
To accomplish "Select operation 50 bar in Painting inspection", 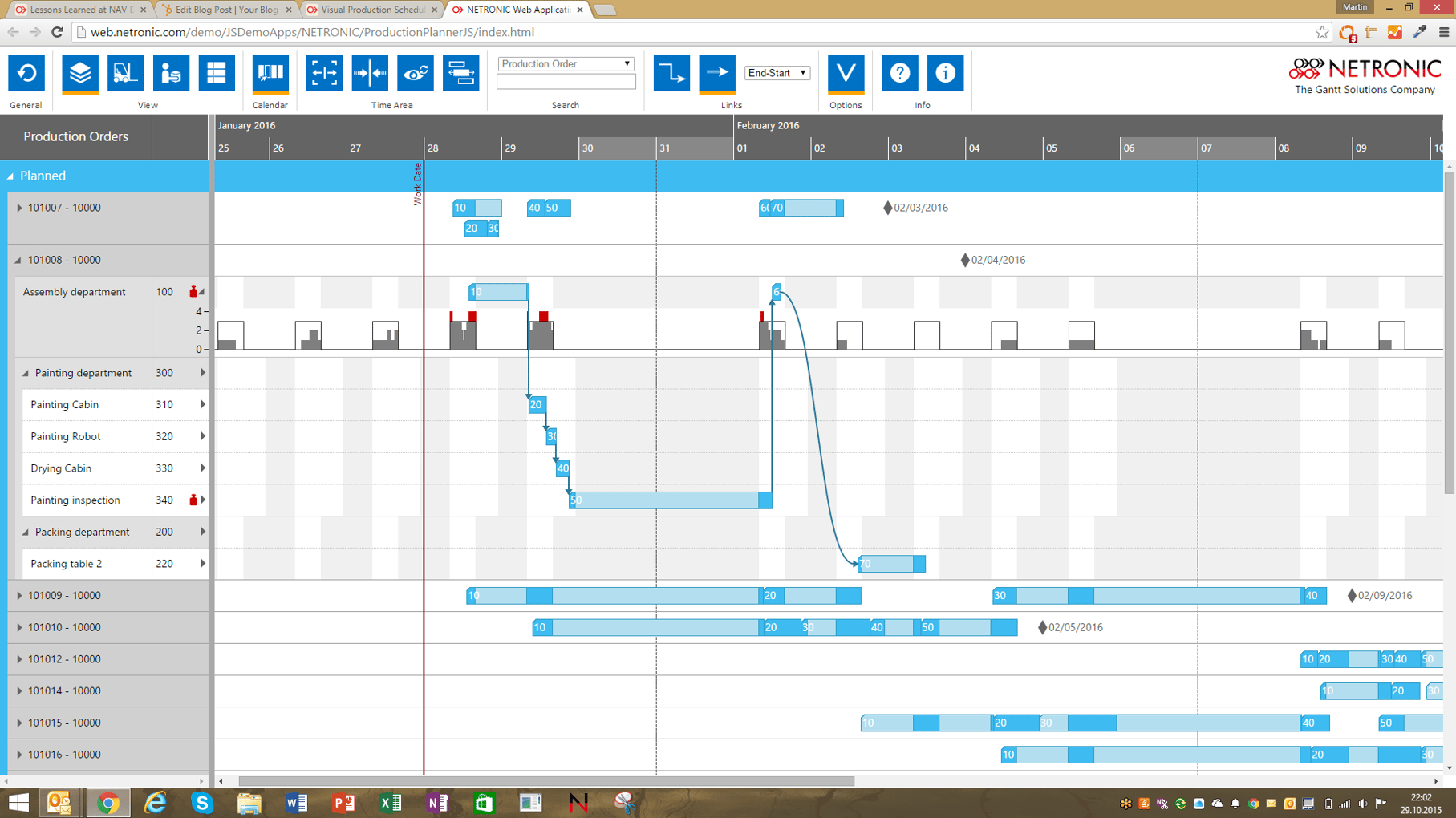I will point(671,500).
